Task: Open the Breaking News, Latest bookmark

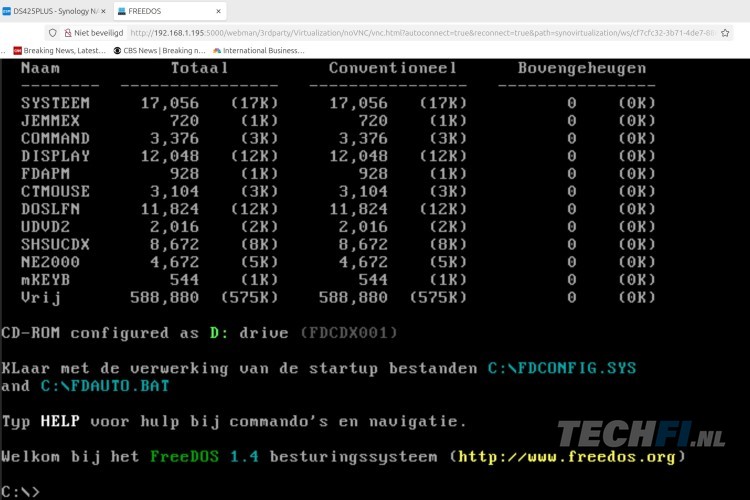Action: pyautogui.click(x=59, y=50)
